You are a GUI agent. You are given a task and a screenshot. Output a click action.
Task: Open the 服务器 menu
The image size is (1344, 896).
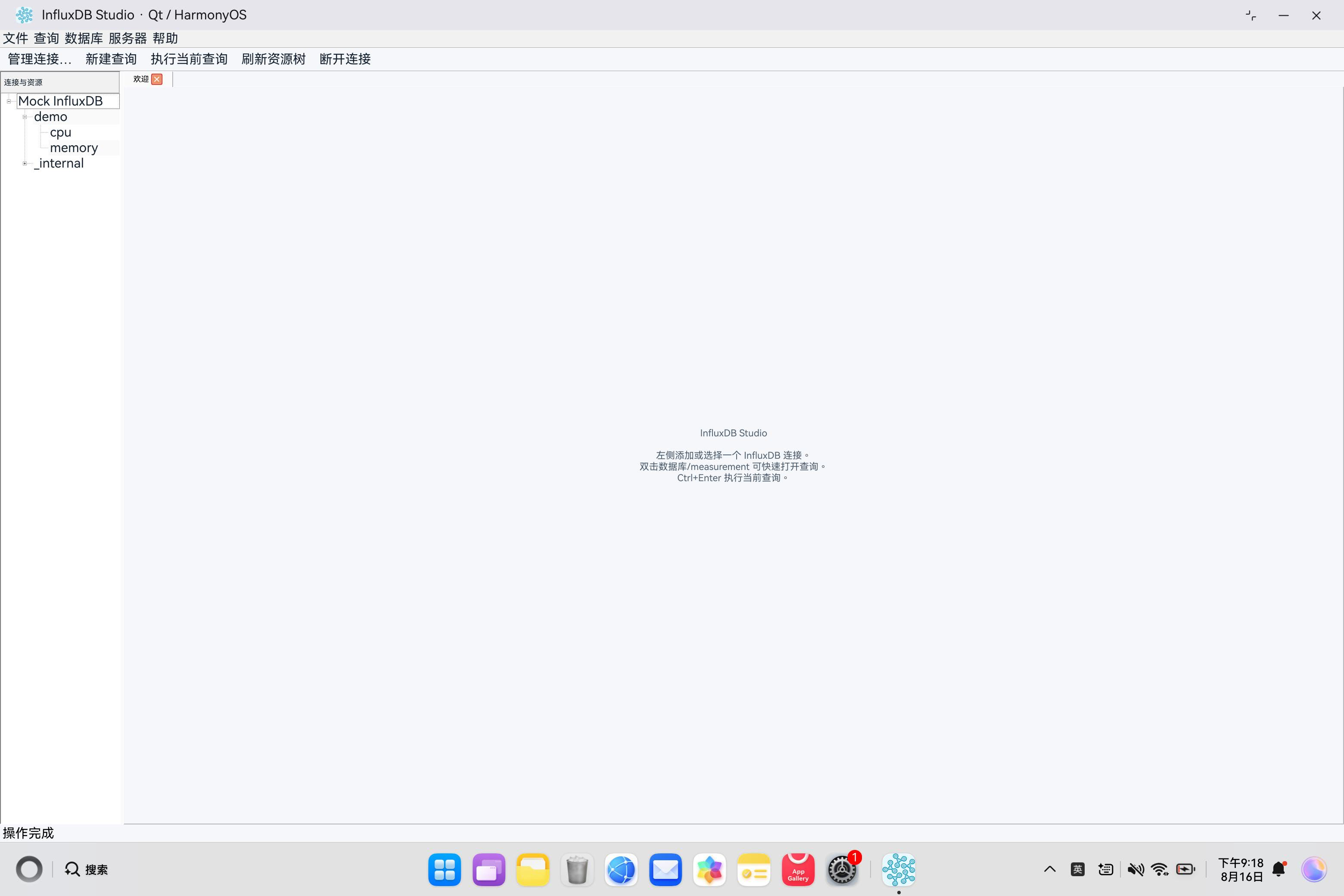(x=128, y=38)
